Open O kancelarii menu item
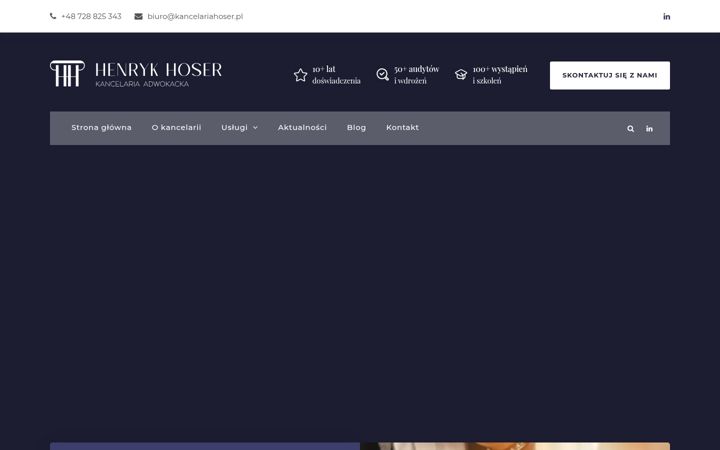This screenshot has width=720, height=450. [176, 128]
